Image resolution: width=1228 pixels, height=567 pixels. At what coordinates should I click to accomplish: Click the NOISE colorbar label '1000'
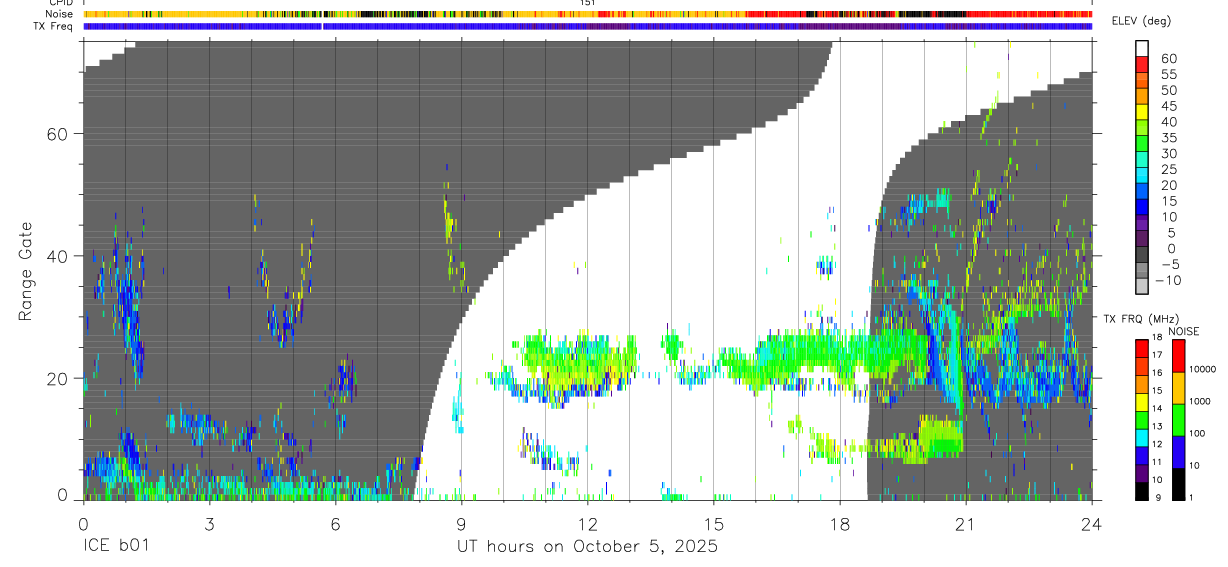1201,401
